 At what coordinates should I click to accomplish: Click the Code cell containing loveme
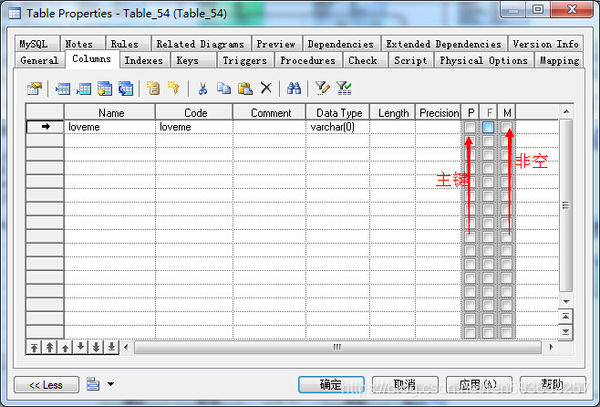[x=194, y=127]
